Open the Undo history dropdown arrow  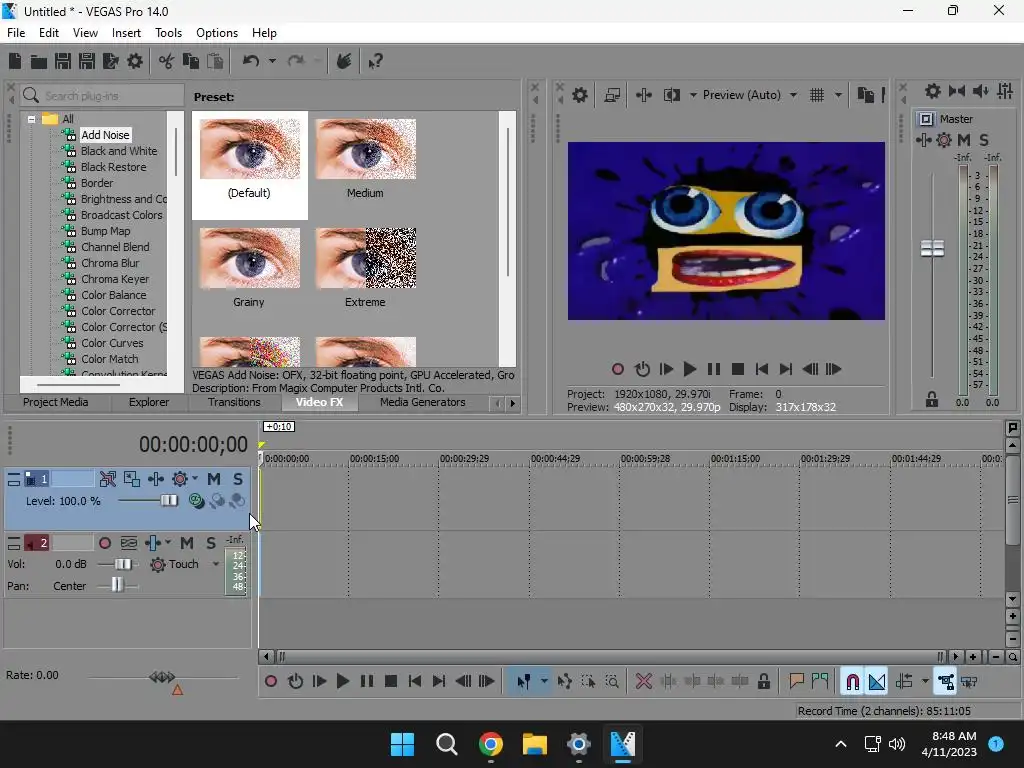pyautogui.click(x=272, y=61)
